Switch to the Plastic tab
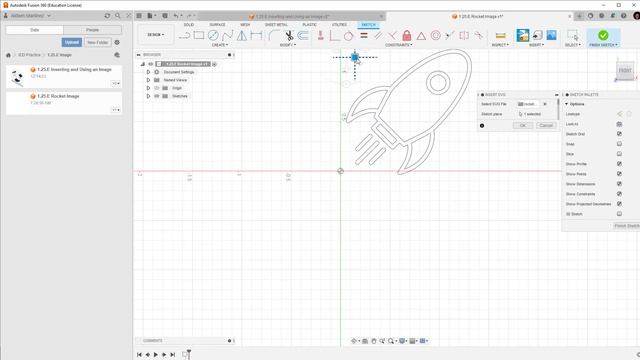The image size is (640, 360). click(x=309, y=25)
